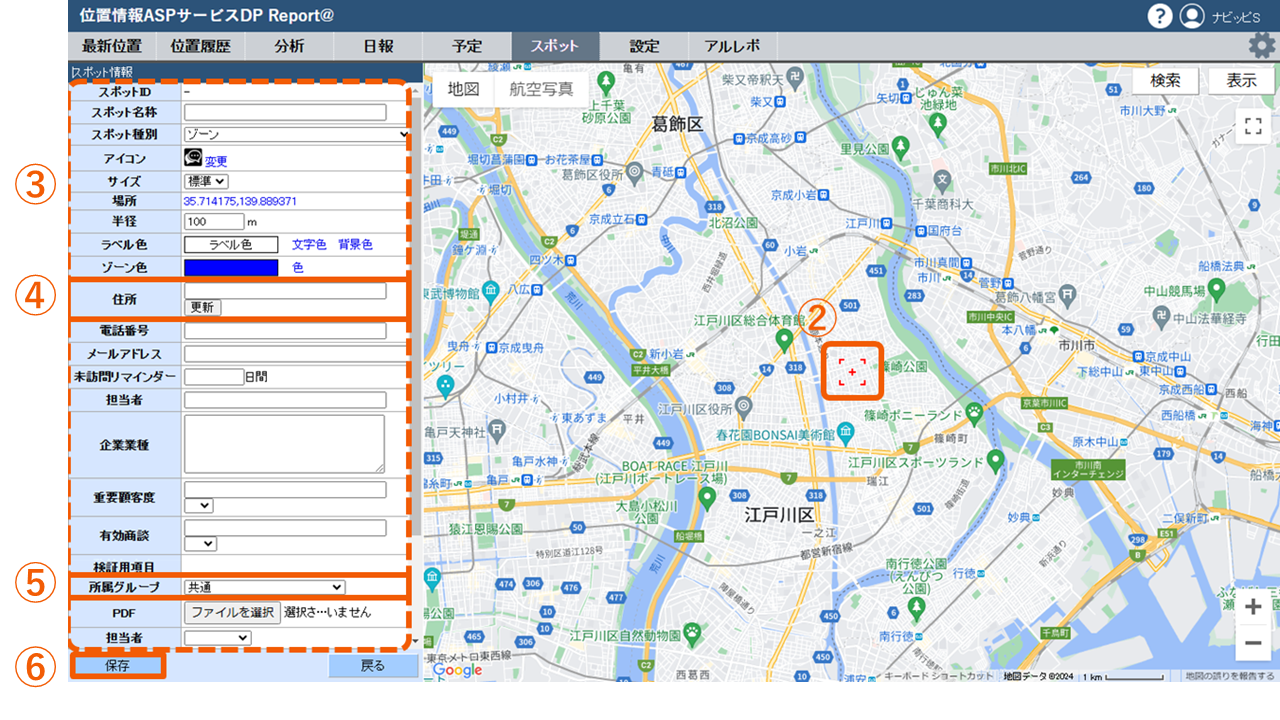Click the blue ゾーン色 swatch
The height and width of the screenshot is (720, 1280).
(231, 268)
